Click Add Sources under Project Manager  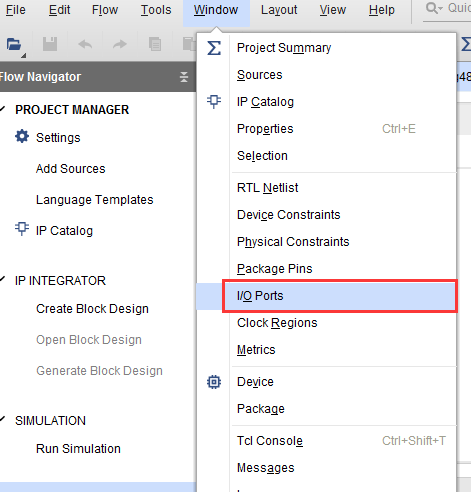(71, 169)
